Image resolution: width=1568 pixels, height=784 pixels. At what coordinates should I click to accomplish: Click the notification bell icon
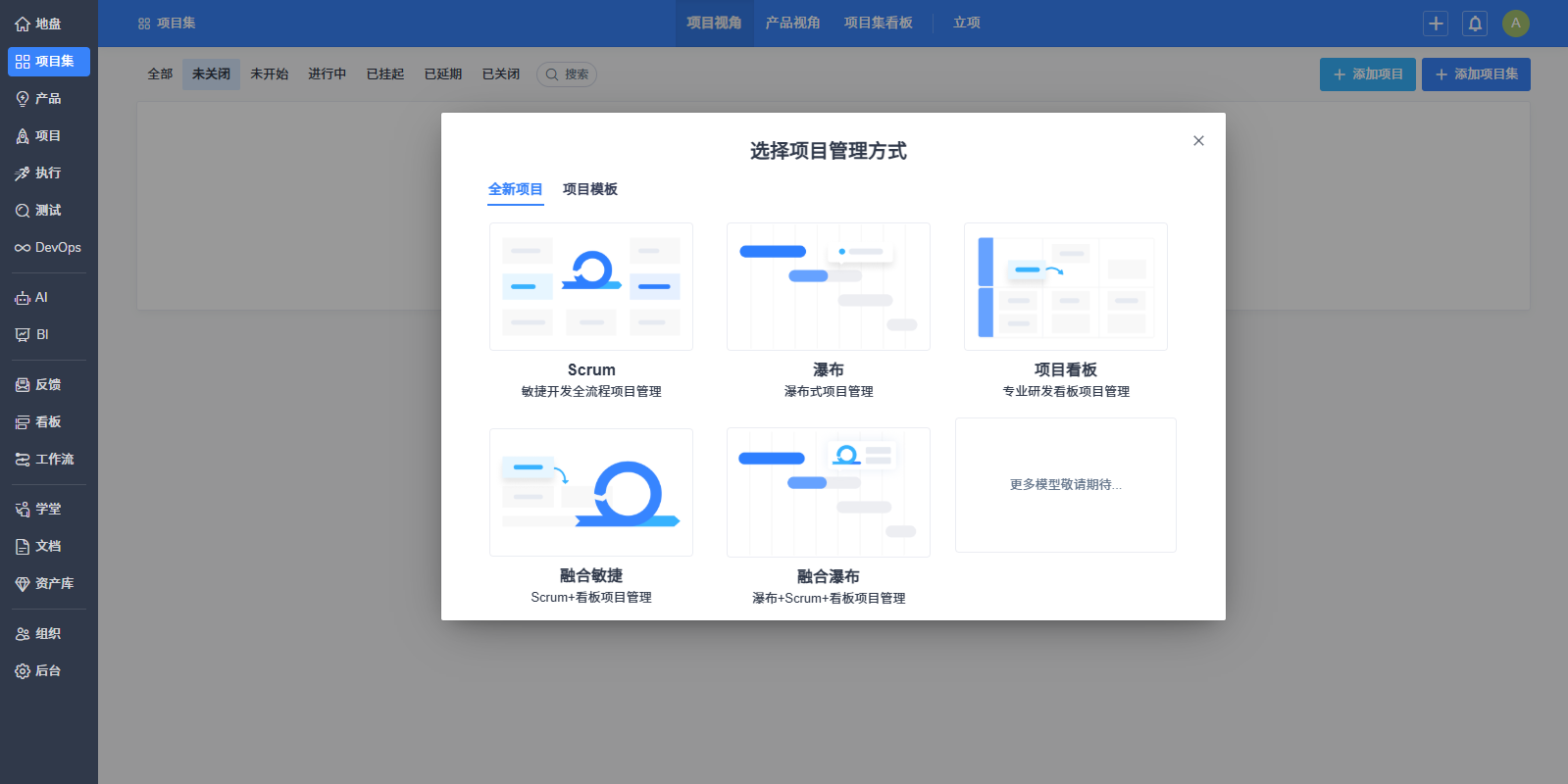coord(1474,24)
